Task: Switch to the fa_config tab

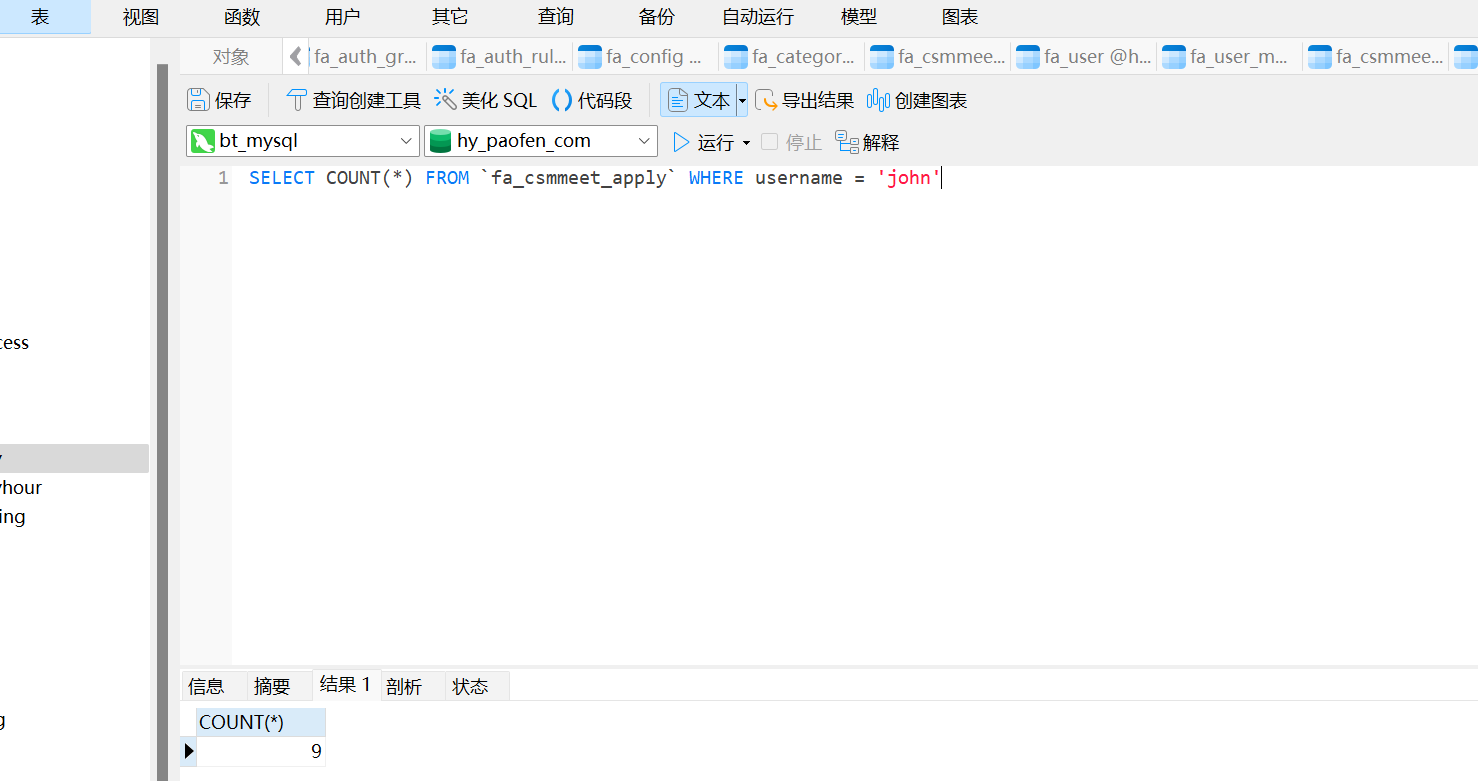Action: point(644,57)
